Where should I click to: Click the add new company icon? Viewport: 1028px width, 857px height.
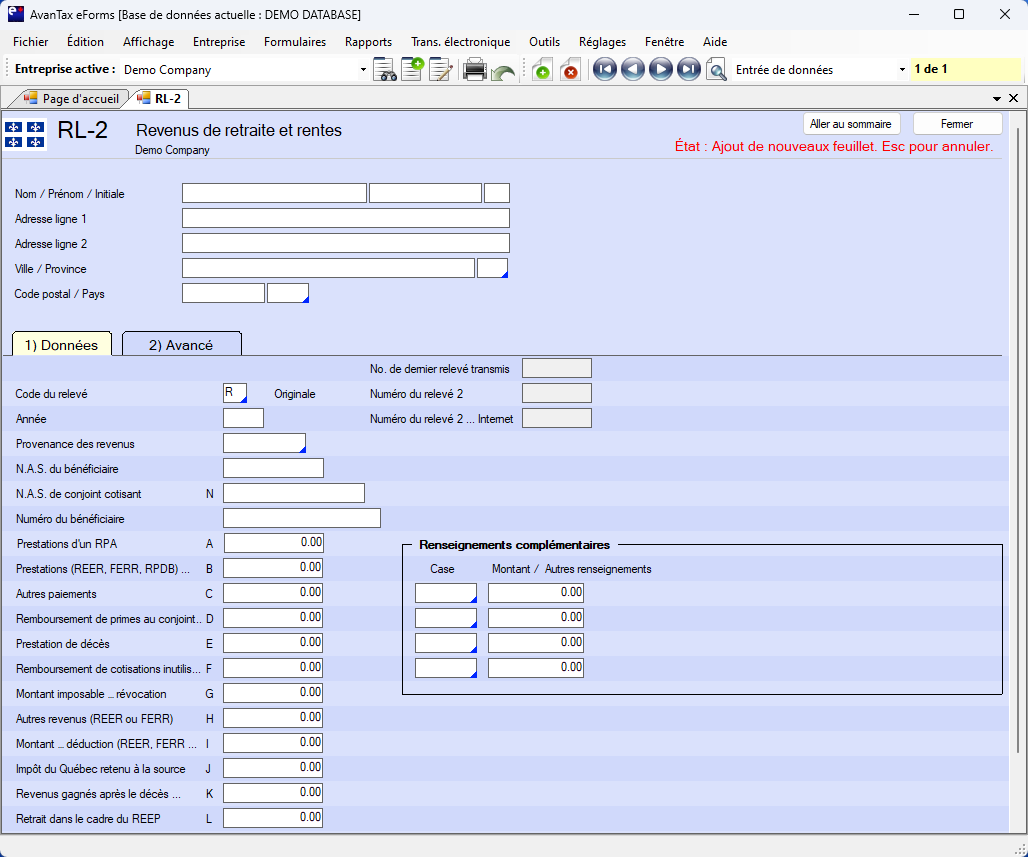412,70
